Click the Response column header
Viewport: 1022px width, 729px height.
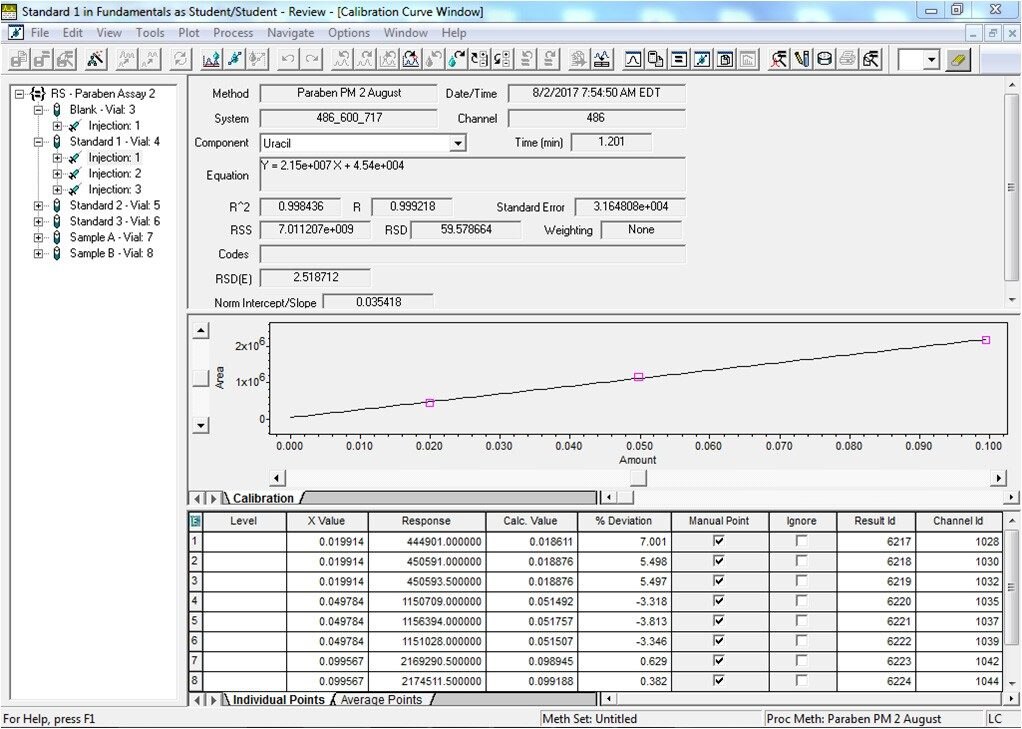point(426,521)
